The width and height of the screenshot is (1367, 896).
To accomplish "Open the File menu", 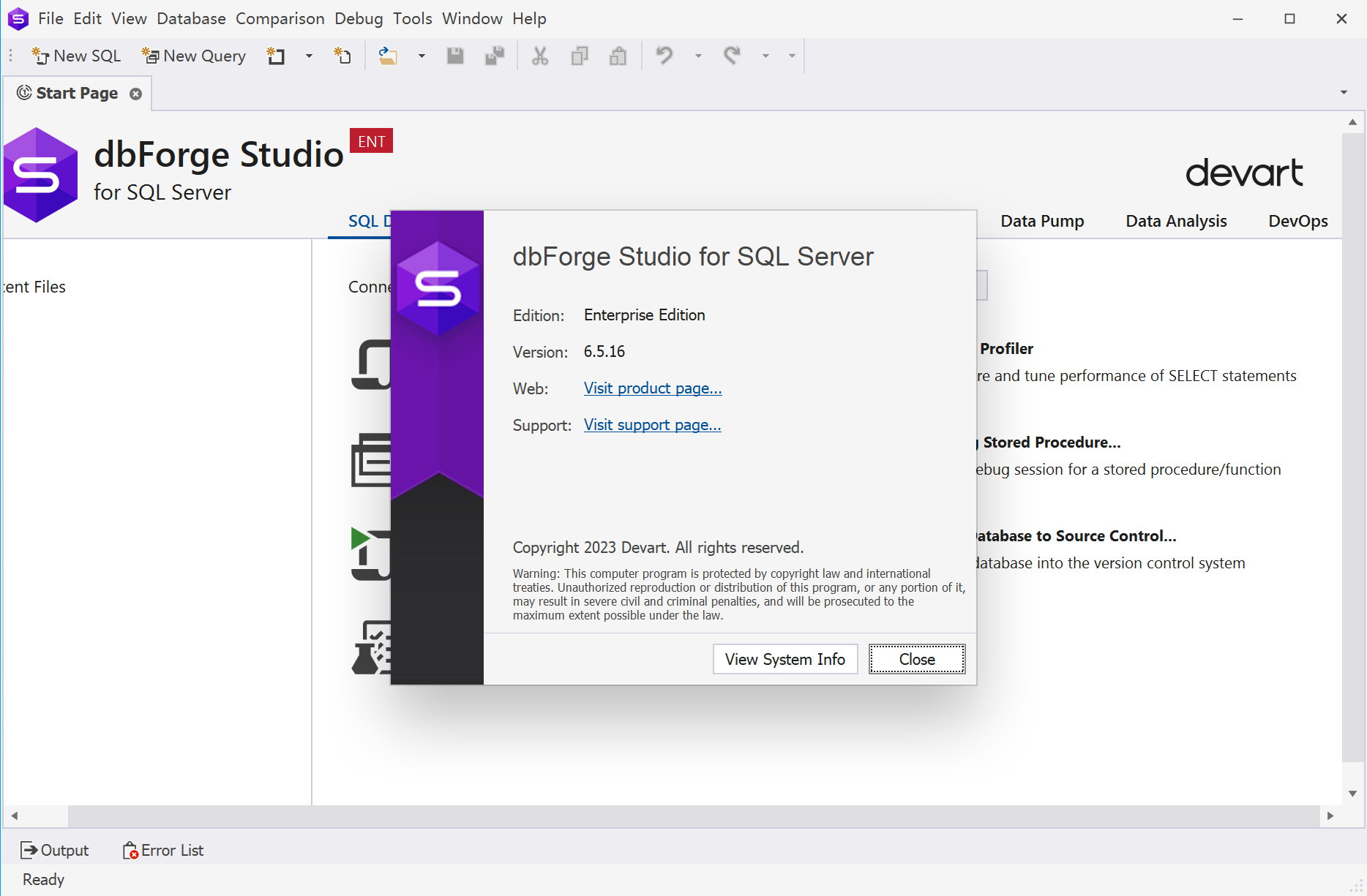I will [x=50, y=19].
